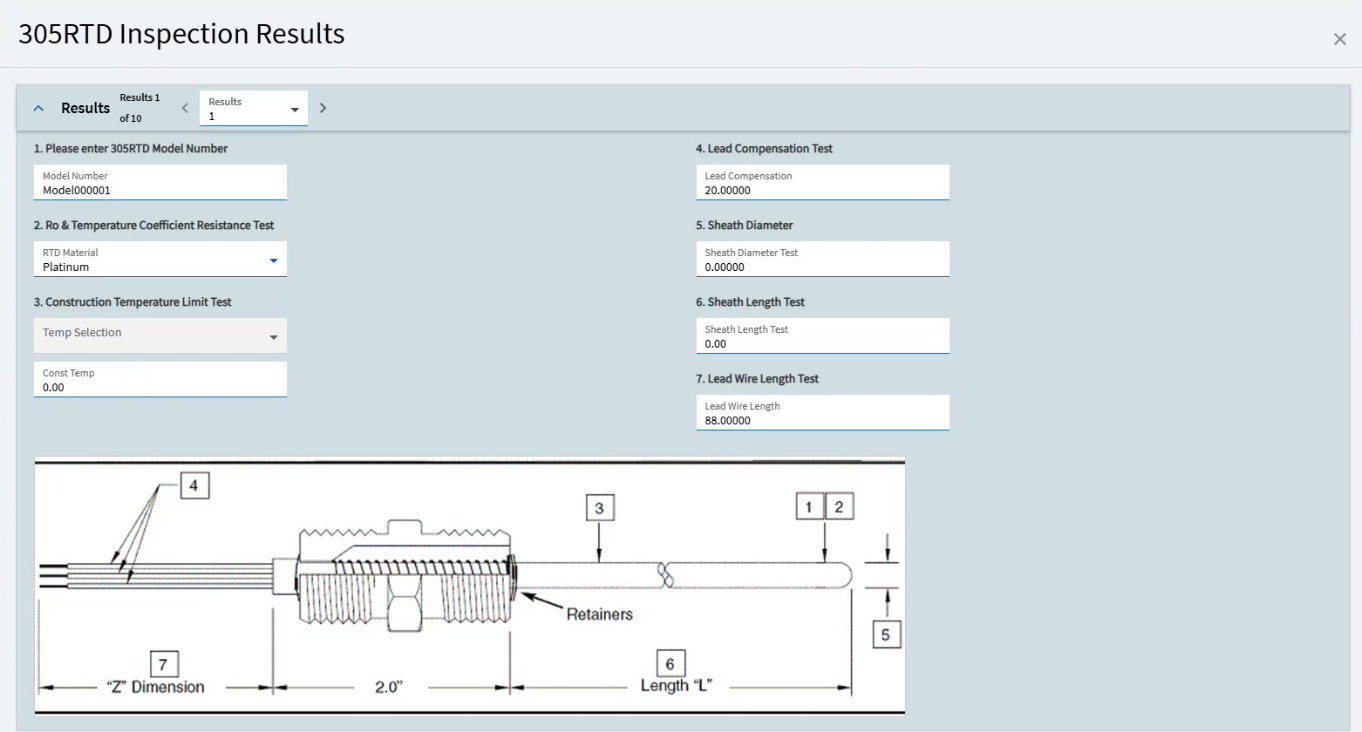This screenshot has width=1362, height=732.
Task: Click callout box 4 in the diagram
Action: [x=194, y=486]
